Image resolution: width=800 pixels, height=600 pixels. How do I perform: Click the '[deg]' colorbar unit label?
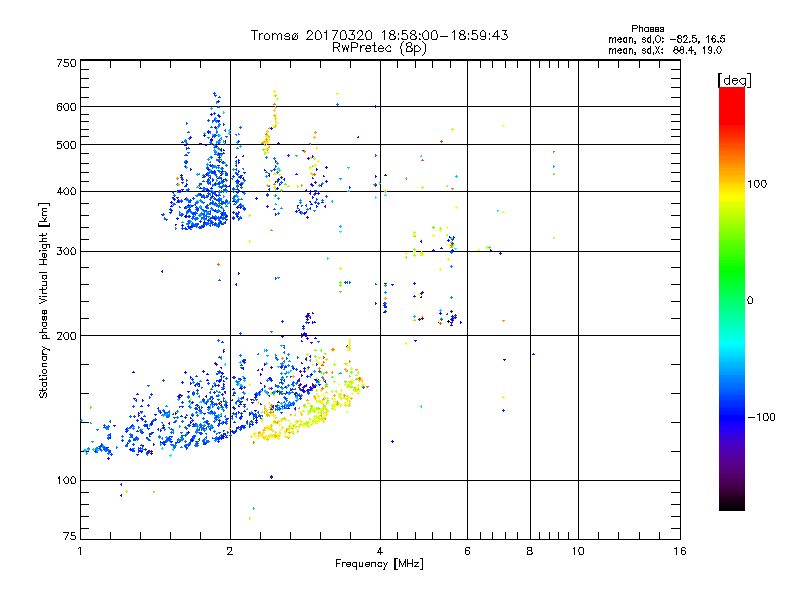point(734,80)
